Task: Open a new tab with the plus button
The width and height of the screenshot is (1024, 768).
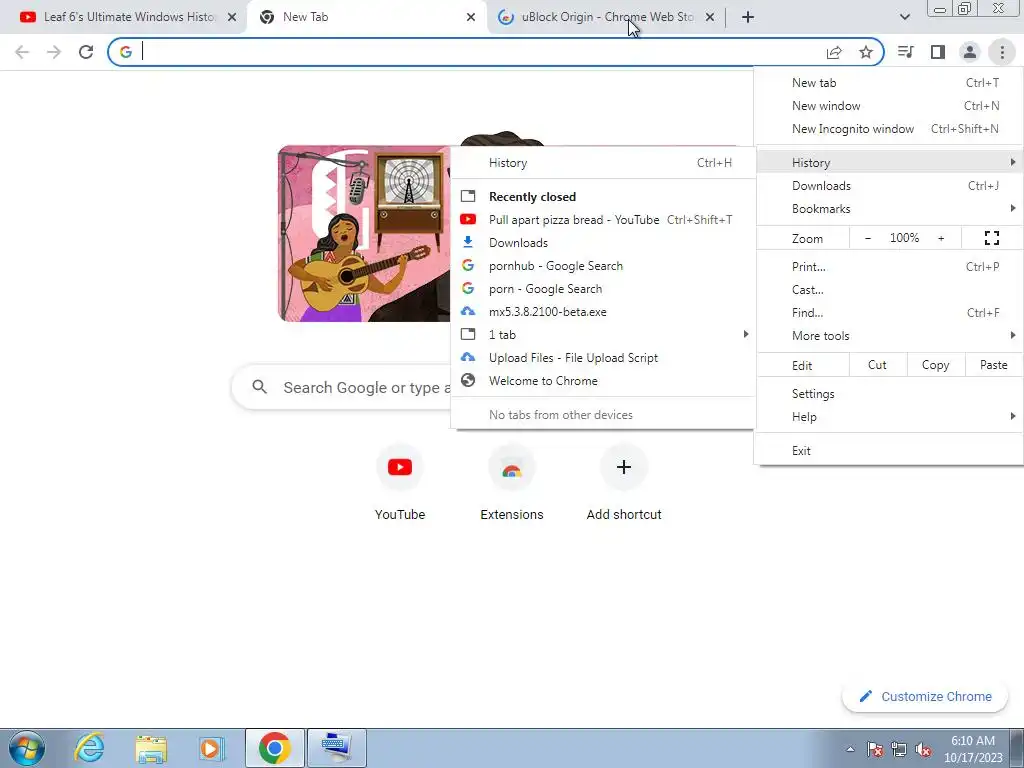Action: tap(748, 17)
